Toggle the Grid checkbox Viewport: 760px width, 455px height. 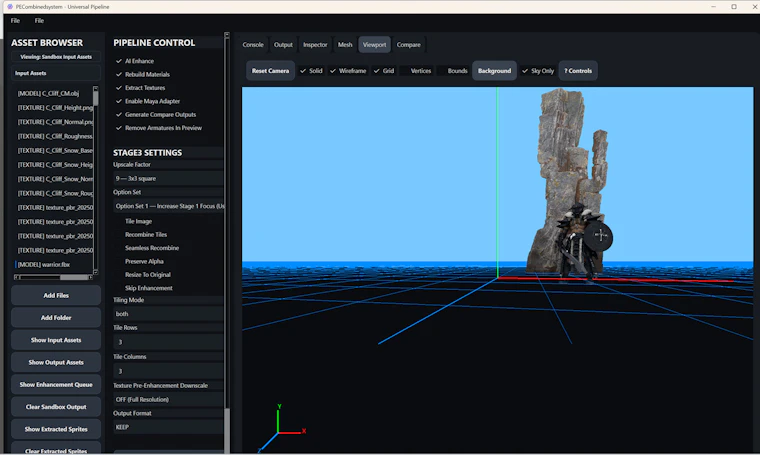pyautogui.click(x=383, y=71)
